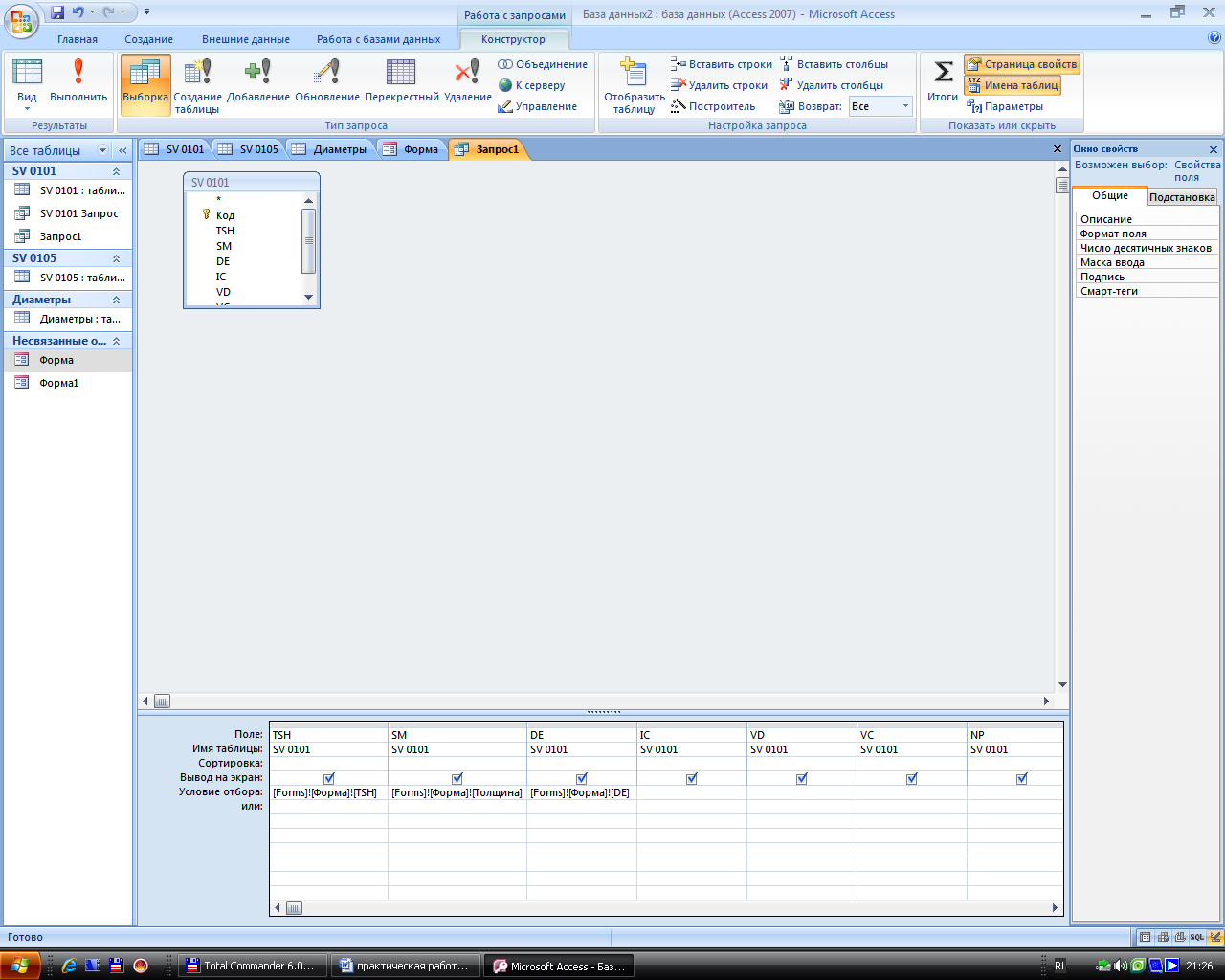
Task: Open Все таблицы navigation pane menu
Action: [x=103, y=150]
